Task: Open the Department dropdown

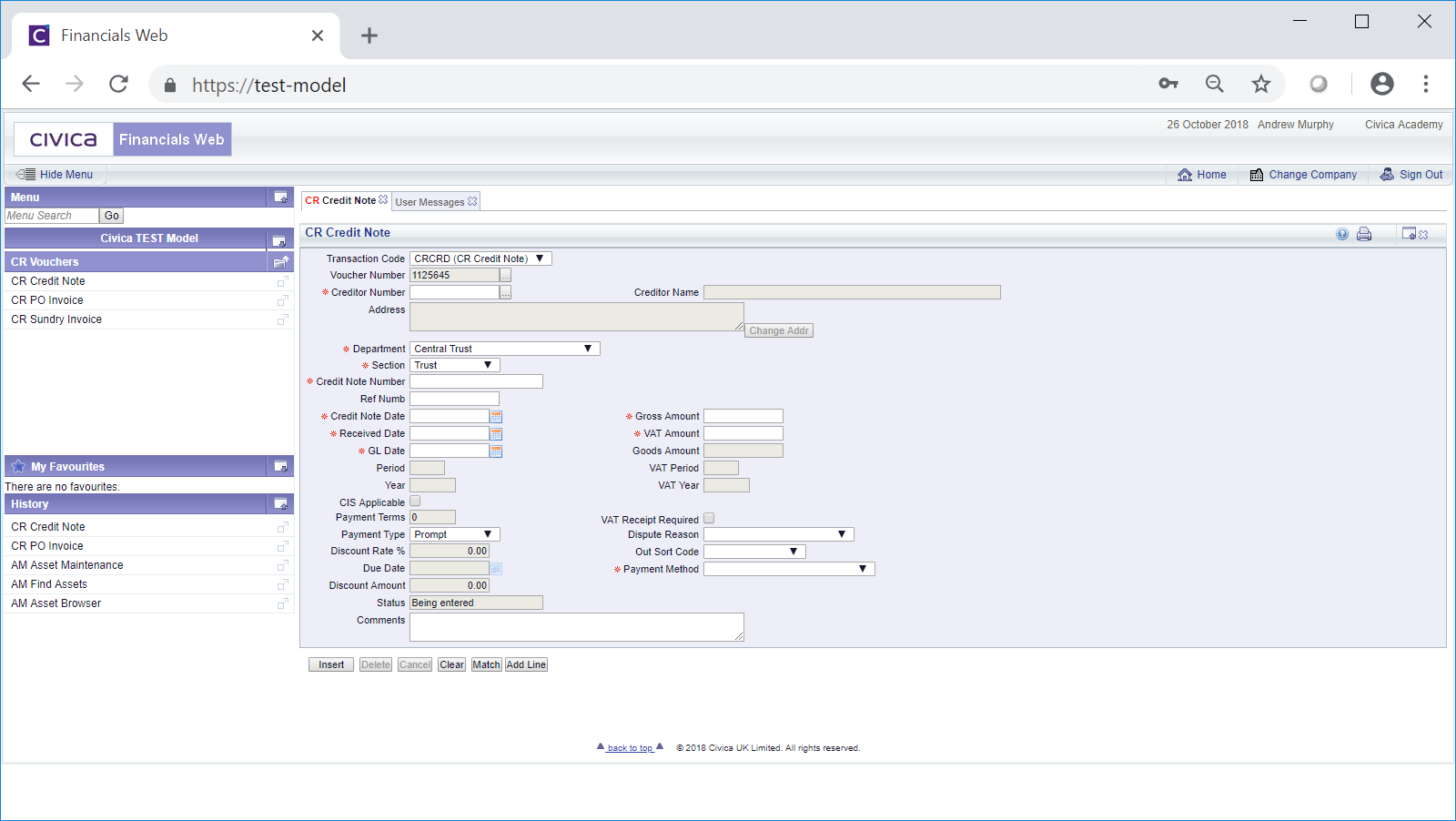Action: pyautogui.click(x=505, y=349)
